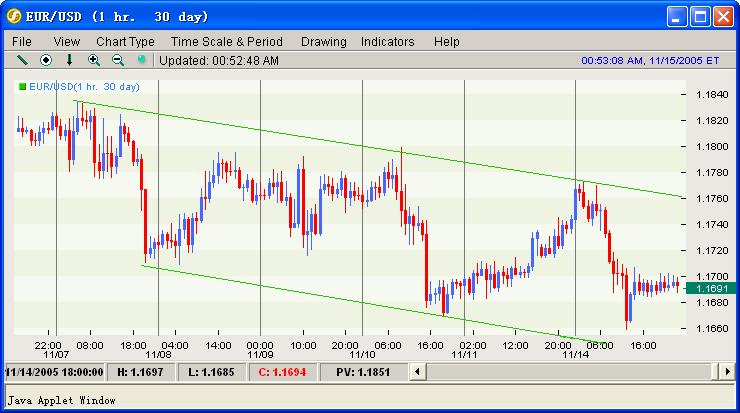Click the green connection status ball icon
Viewport: 740px width, 413px height.
141,59
